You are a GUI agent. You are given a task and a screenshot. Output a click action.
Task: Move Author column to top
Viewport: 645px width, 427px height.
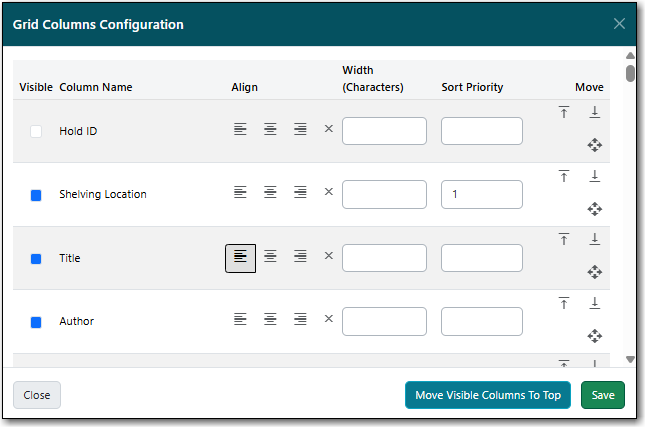coord(564,303)
